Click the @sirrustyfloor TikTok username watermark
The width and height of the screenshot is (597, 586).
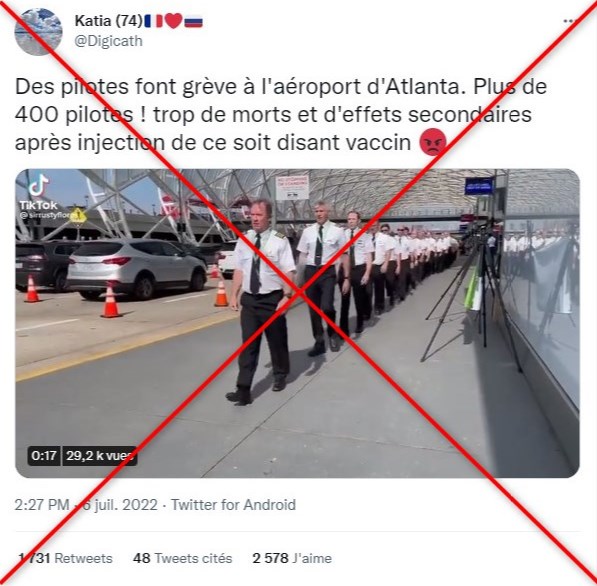click(47, 215)
